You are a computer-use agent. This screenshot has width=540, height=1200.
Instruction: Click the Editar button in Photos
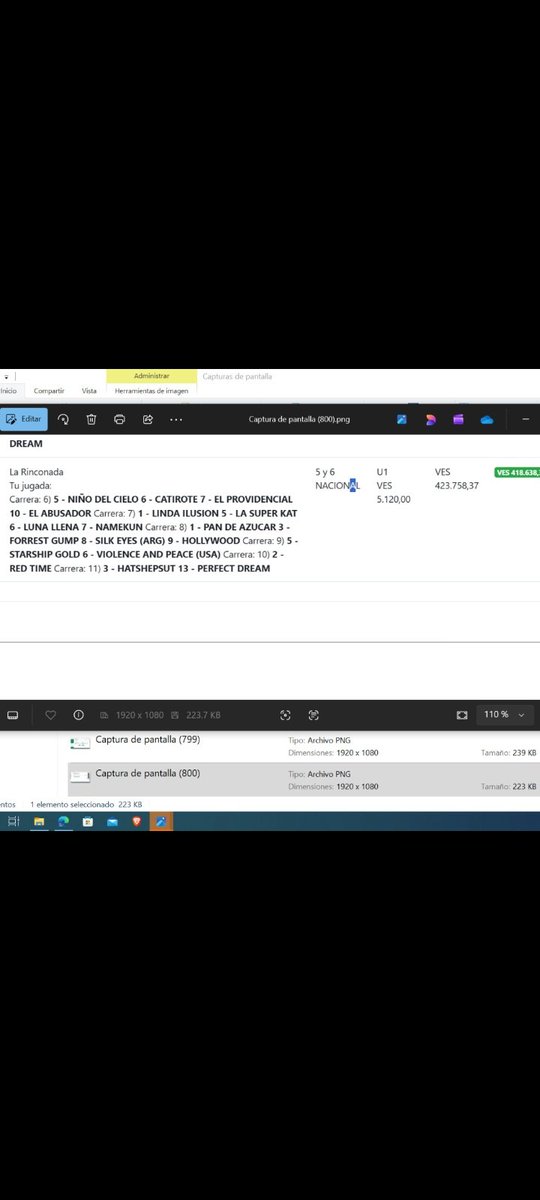[24, 419]
